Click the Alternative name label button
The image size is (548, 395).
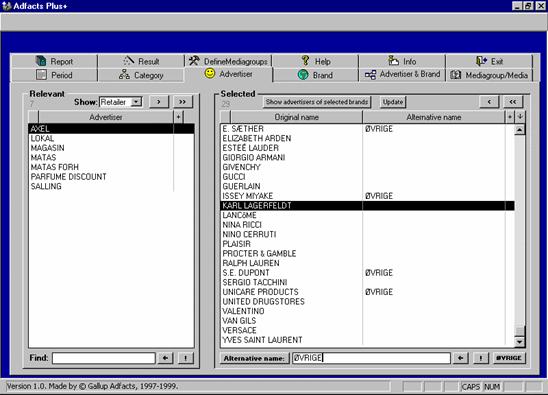[x=254, y=358]
